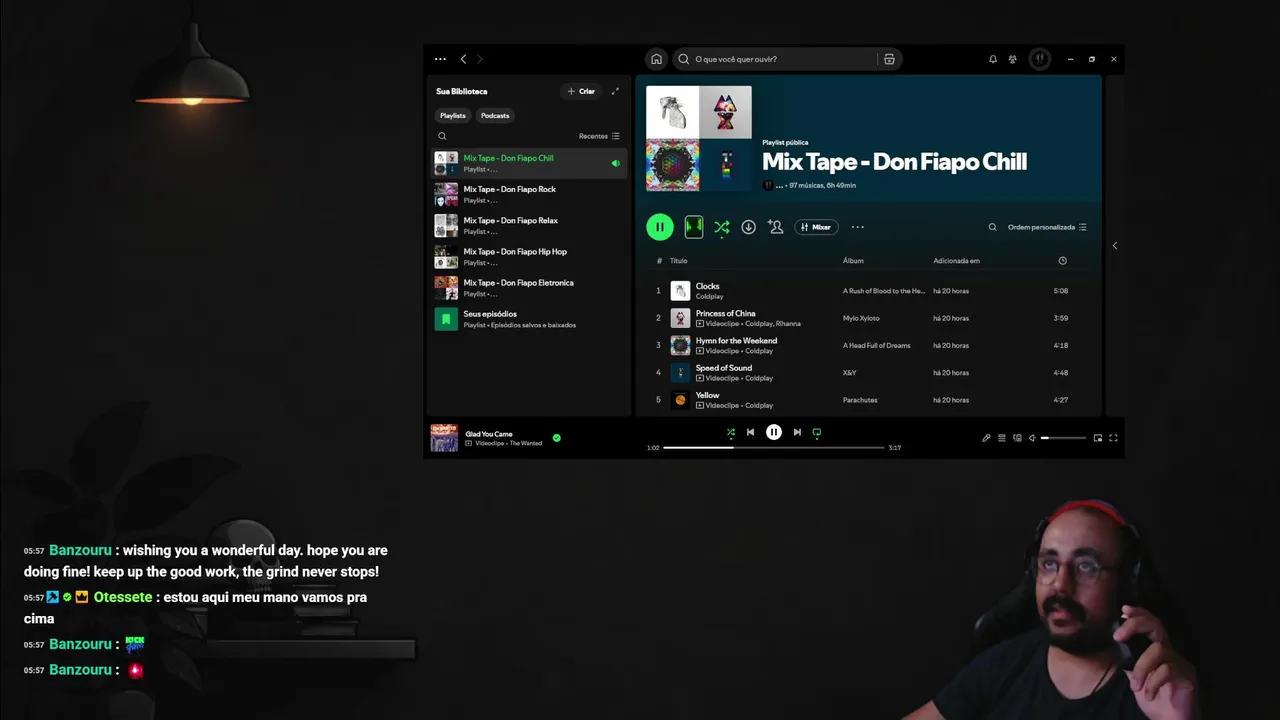
Task: Open album A Head Full of Dreams link
Action: [877, 346]
